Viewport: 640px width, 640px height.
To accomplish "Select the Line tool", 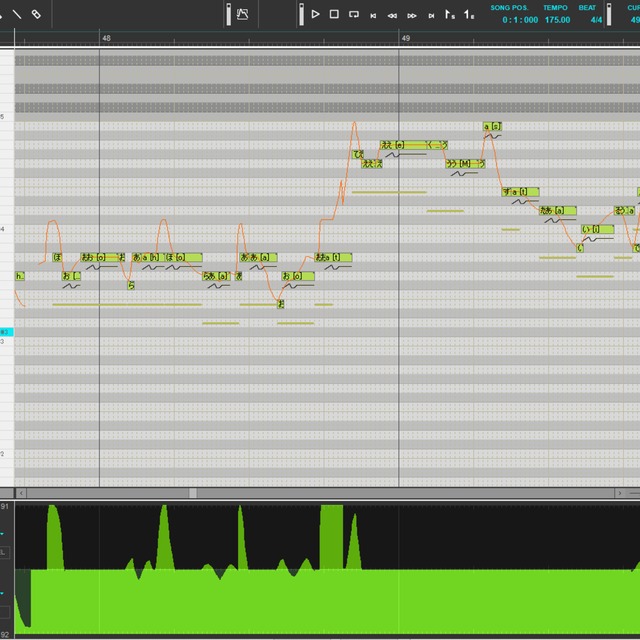I will 17,14.
